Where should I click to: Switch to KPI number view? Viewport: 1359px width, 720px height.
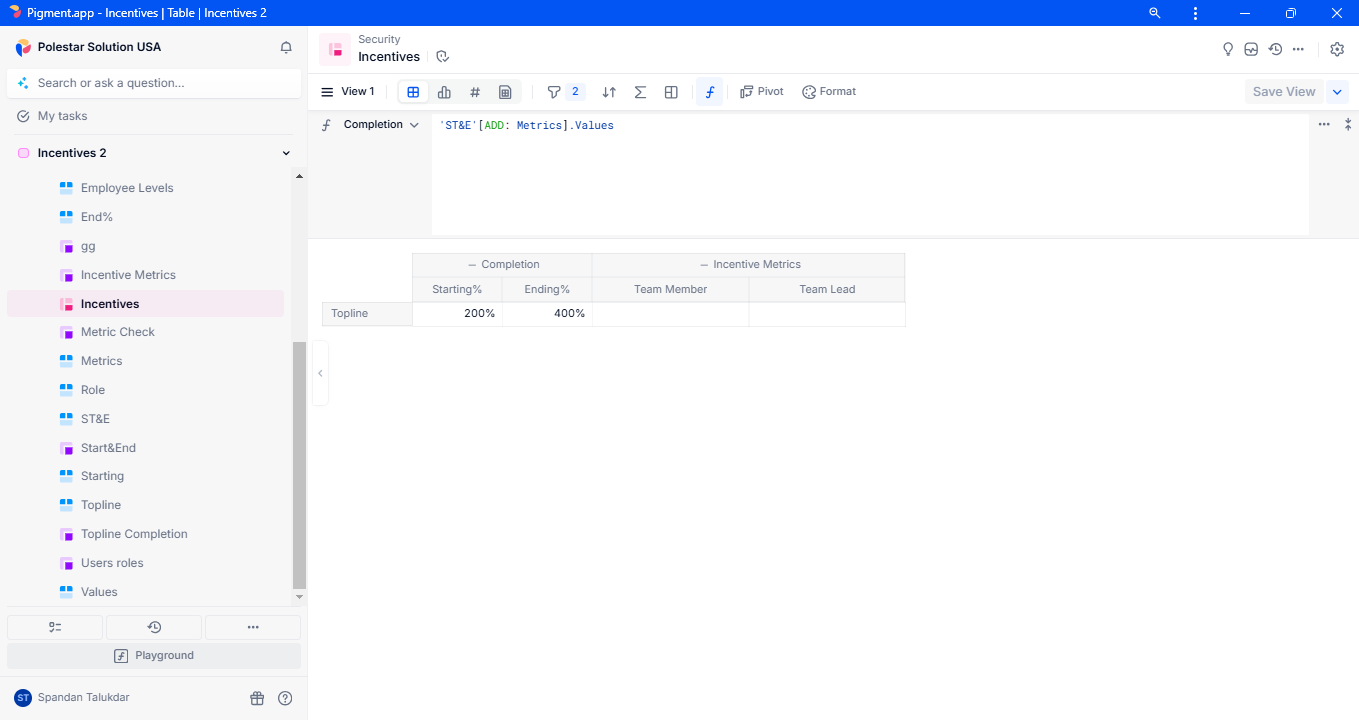[x=475, y=92]
